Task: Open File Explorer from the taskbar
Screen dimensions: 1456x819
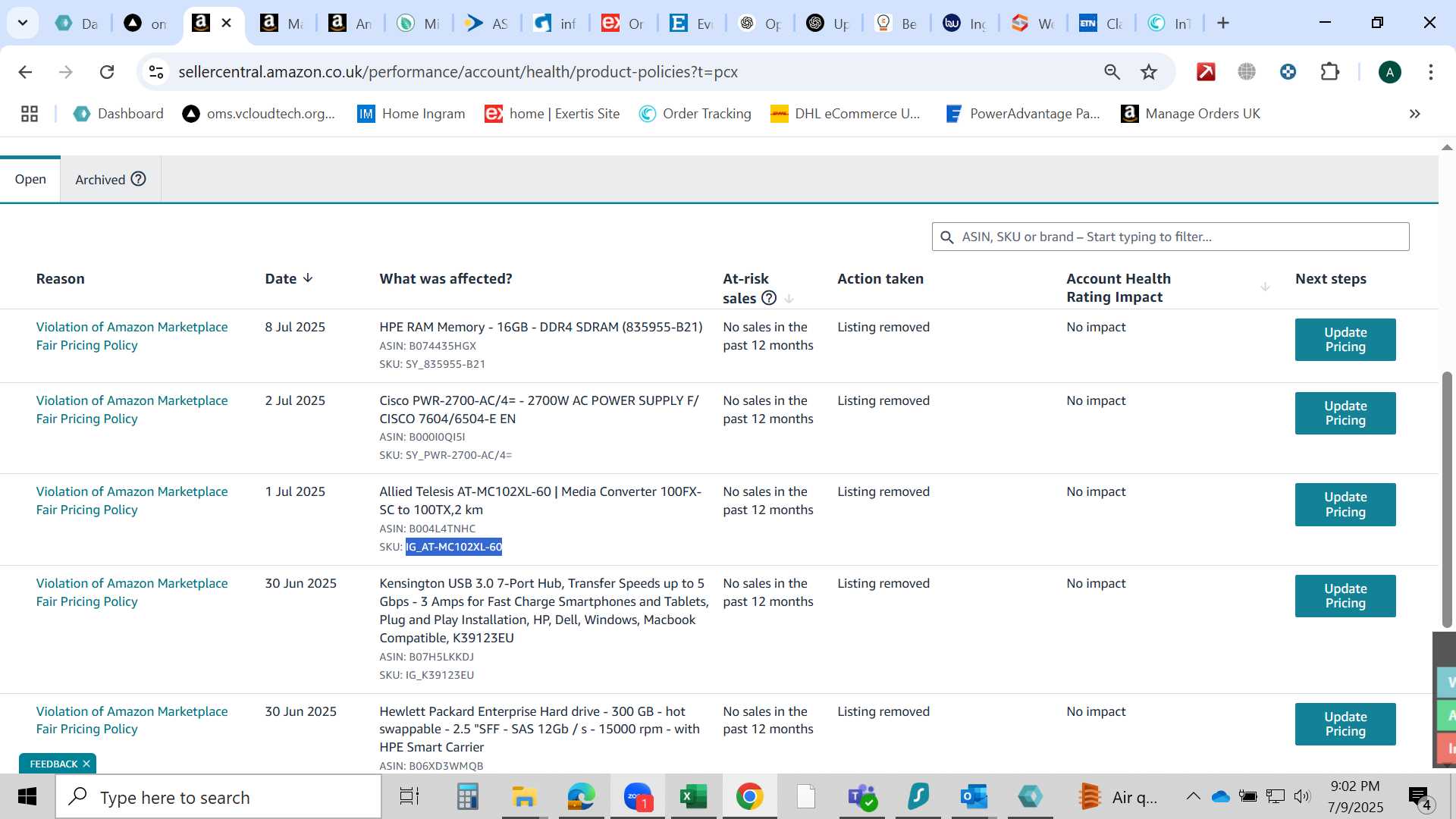Action: pos(523,796)
